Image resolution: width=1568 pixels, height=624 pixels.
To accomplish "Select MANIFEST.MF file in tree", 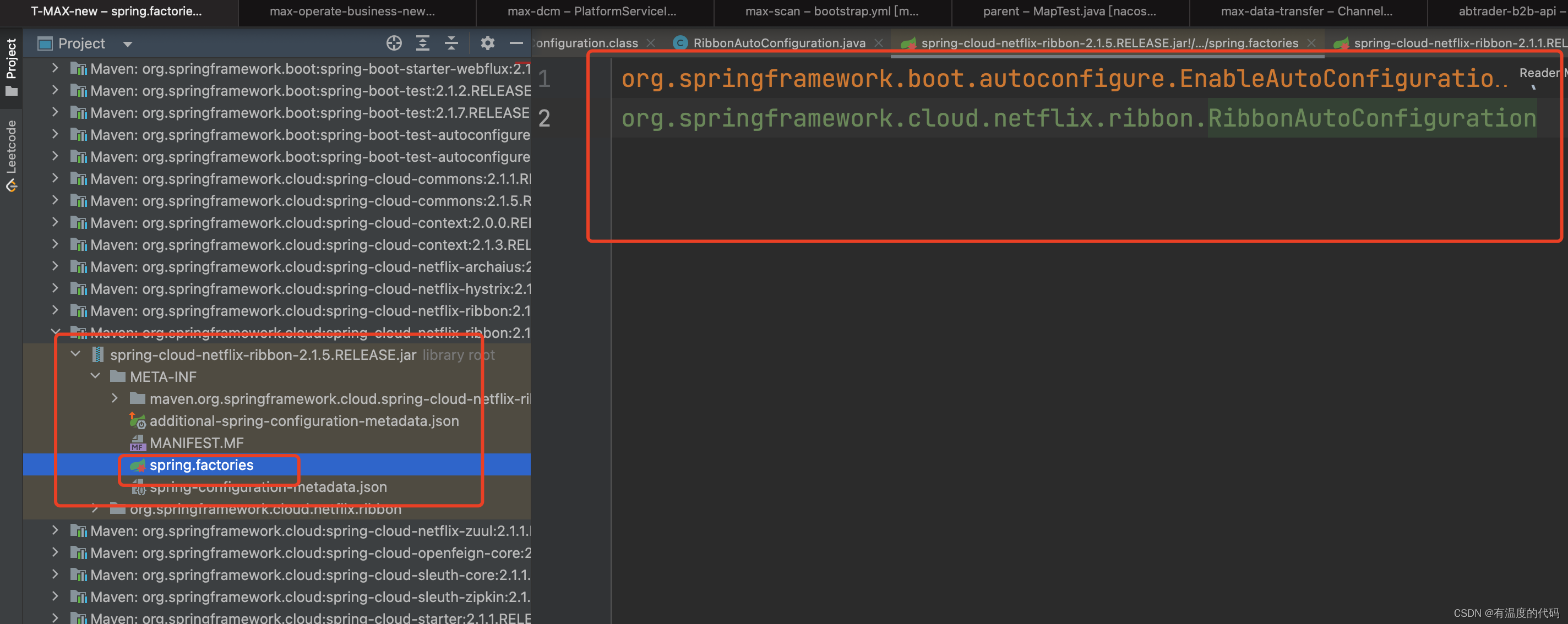I will (196, 443).
